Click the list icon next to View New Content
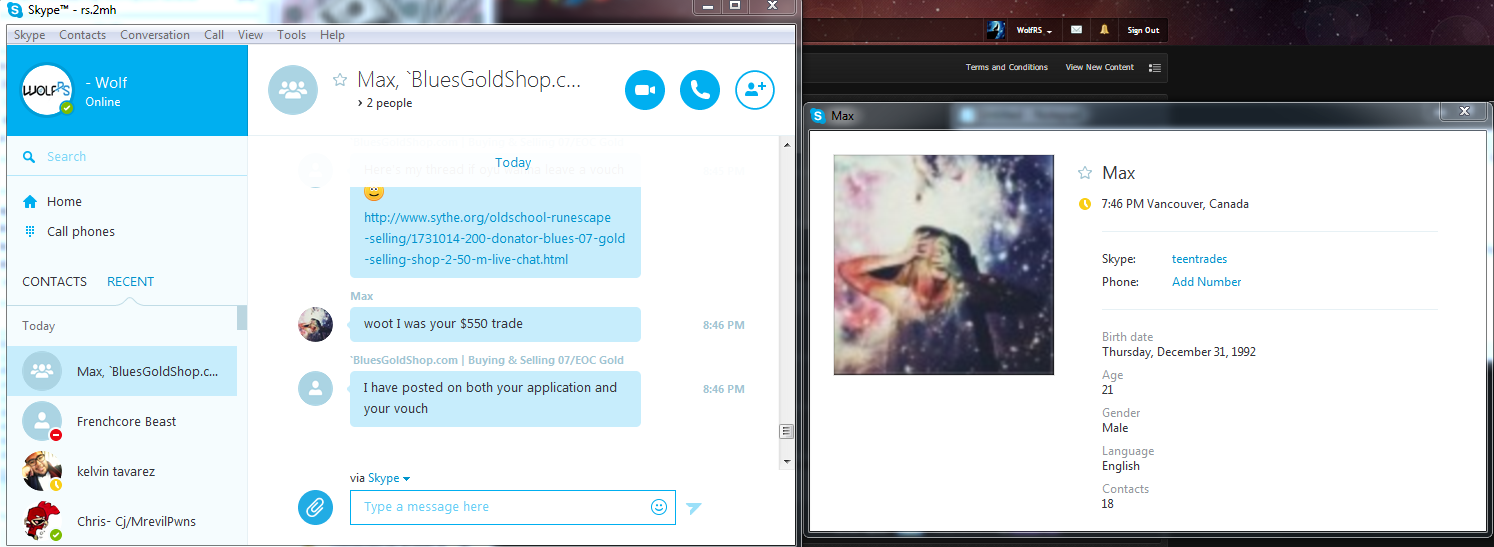The width and height of the screenshot is (1494, 547). coord(1155,68)
